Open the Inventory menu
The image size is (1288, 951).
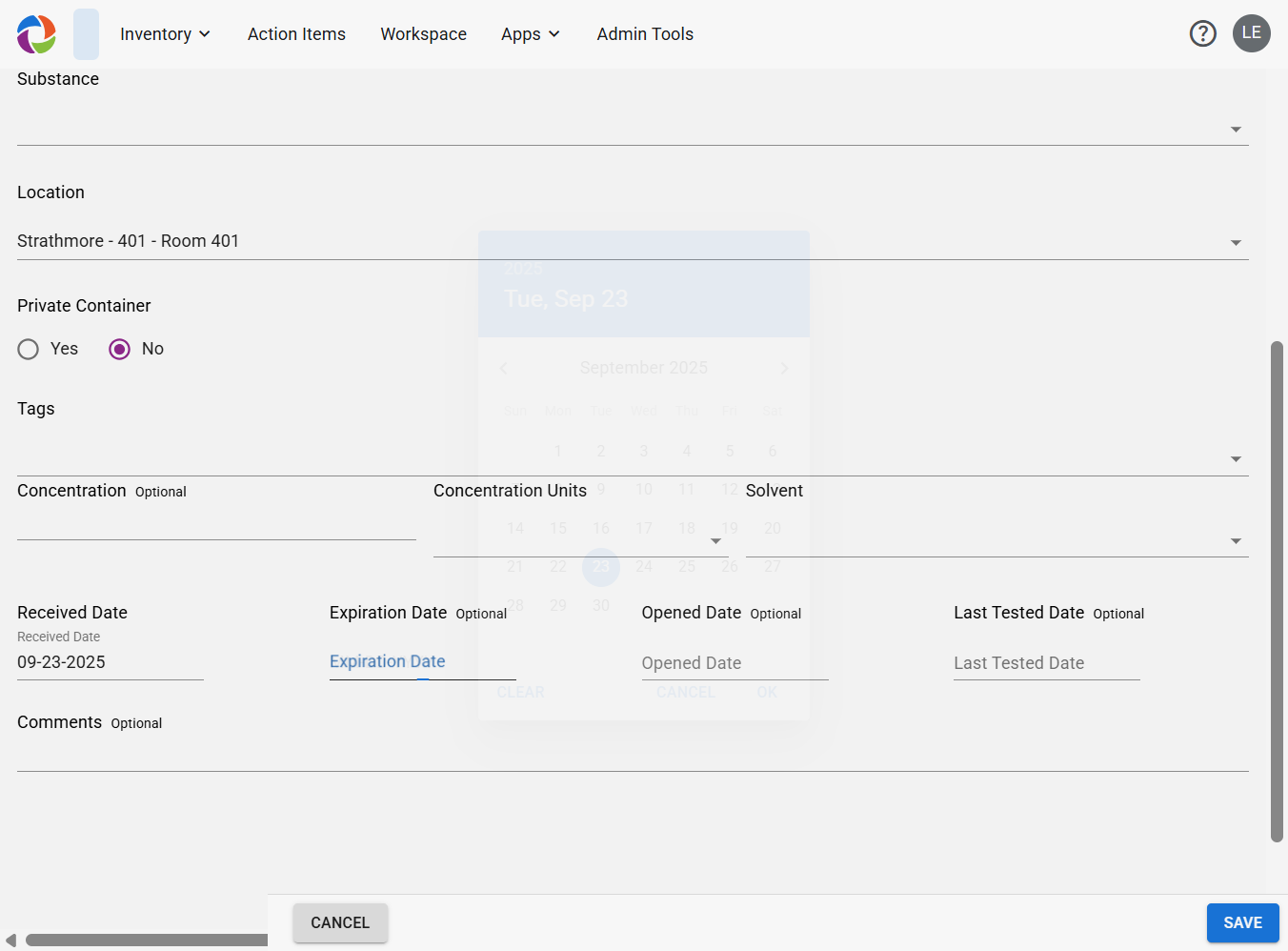165,34
